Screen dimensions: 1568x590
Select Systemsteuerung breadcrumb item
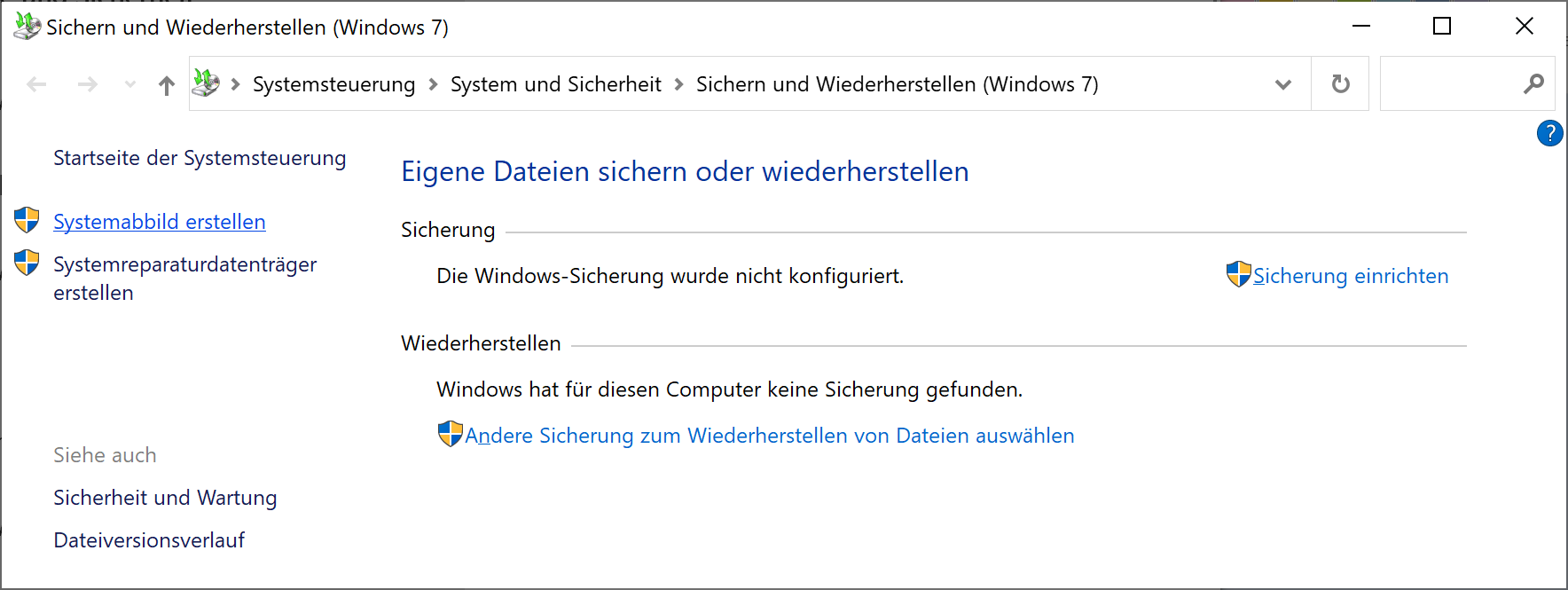coord(333,84)
